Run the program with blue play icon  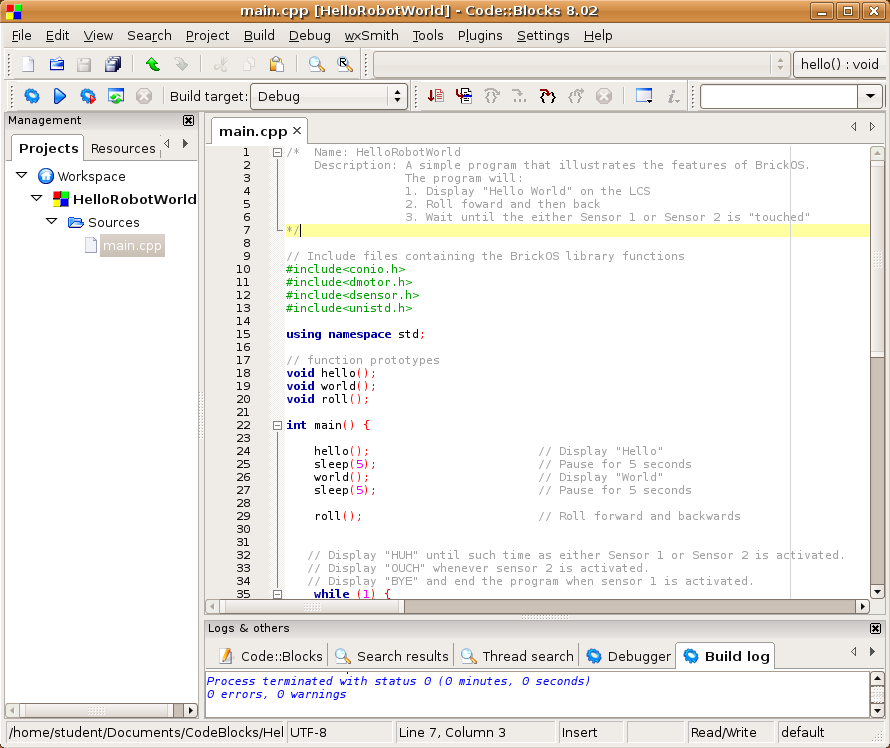click(x=60, y=96)
